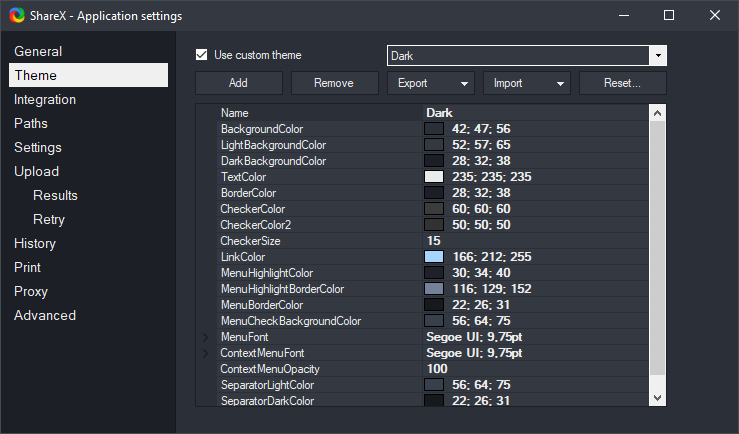Expand the MenuFont property row

click(206, 338)
